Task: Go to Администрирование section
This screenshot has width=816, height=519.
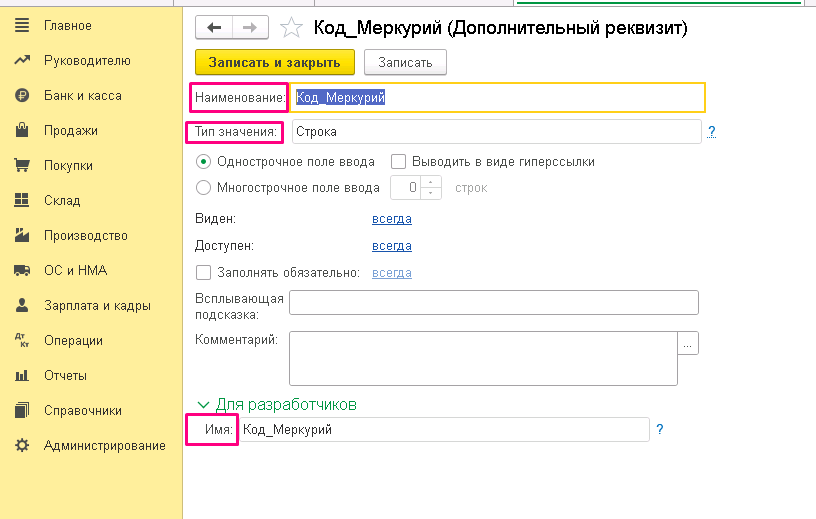Action: pyautogui.click(x=105, y=446)
